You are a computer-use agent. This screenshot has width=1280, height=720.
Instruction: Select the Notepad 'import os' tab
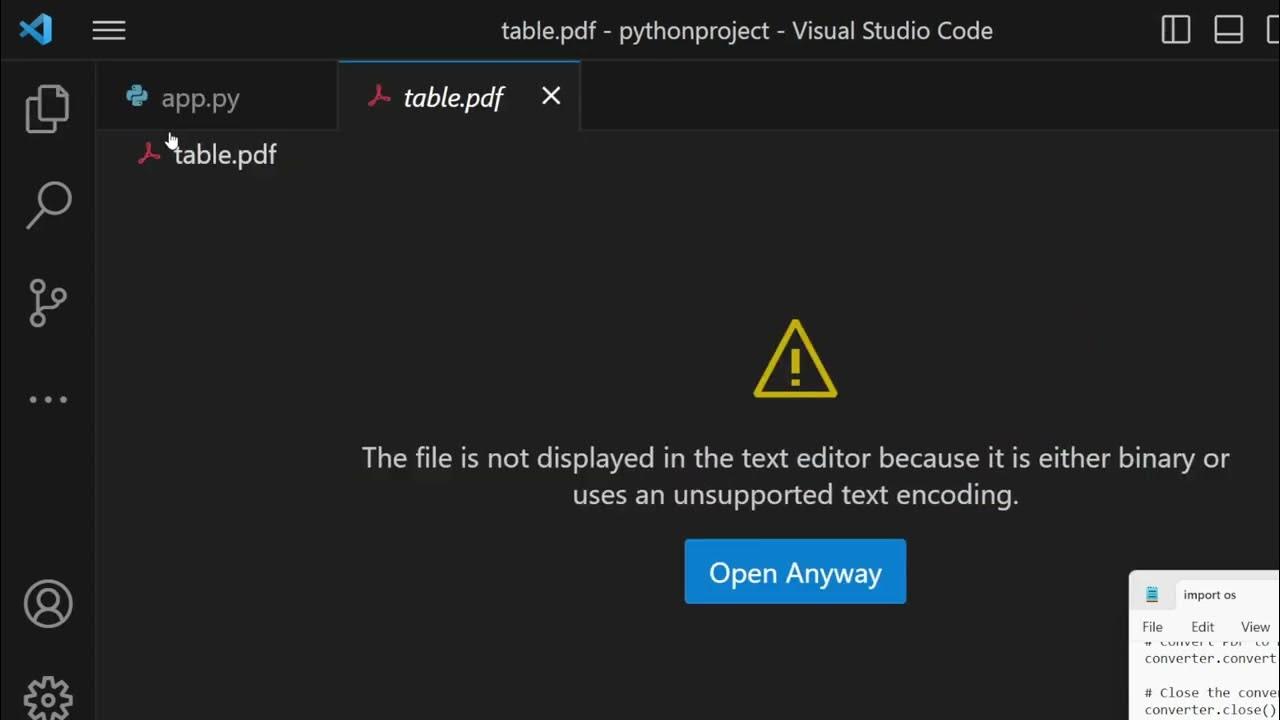point(1209,595)
